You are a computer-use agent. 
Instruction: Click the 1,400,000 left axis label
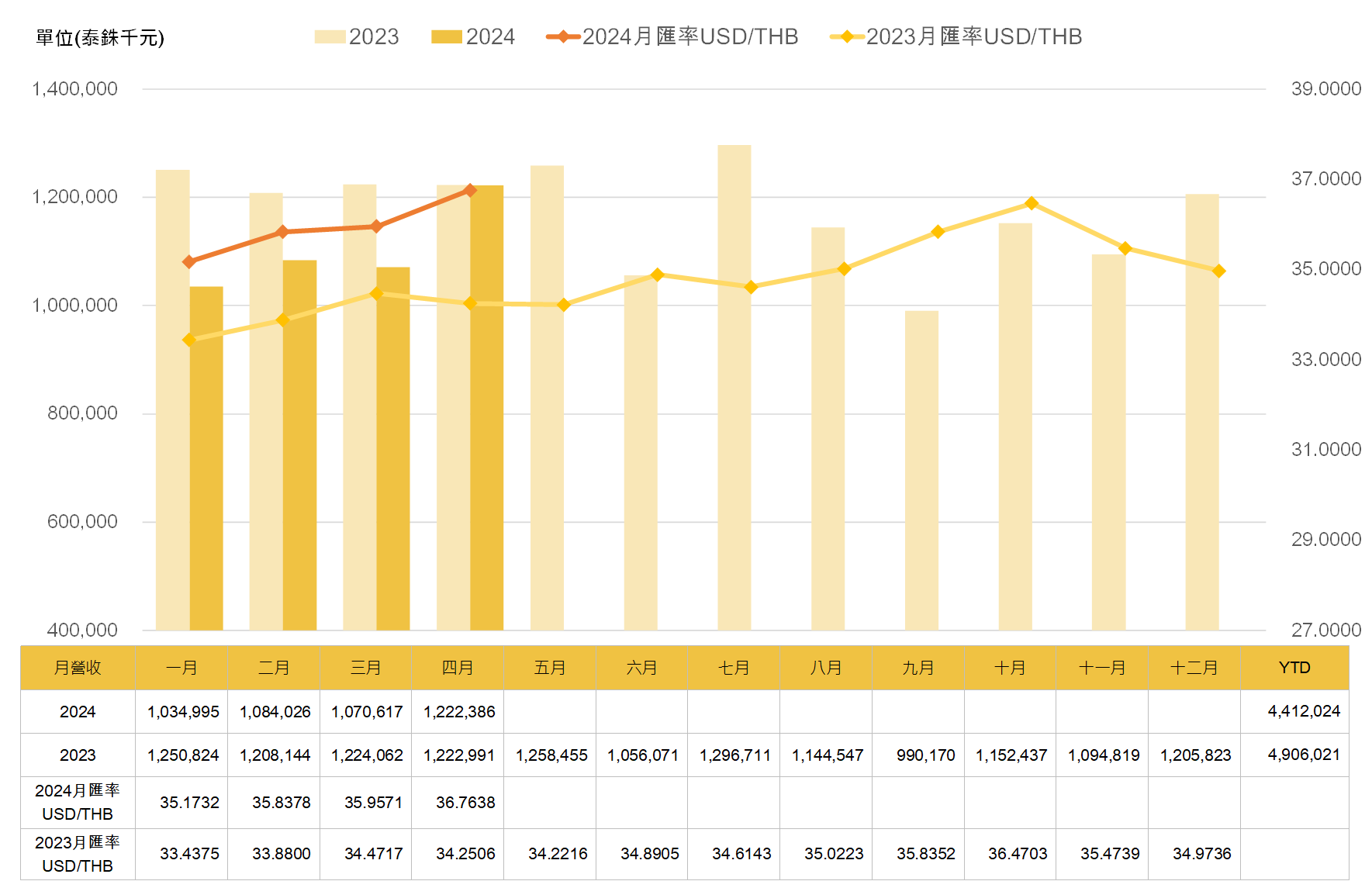74,89
